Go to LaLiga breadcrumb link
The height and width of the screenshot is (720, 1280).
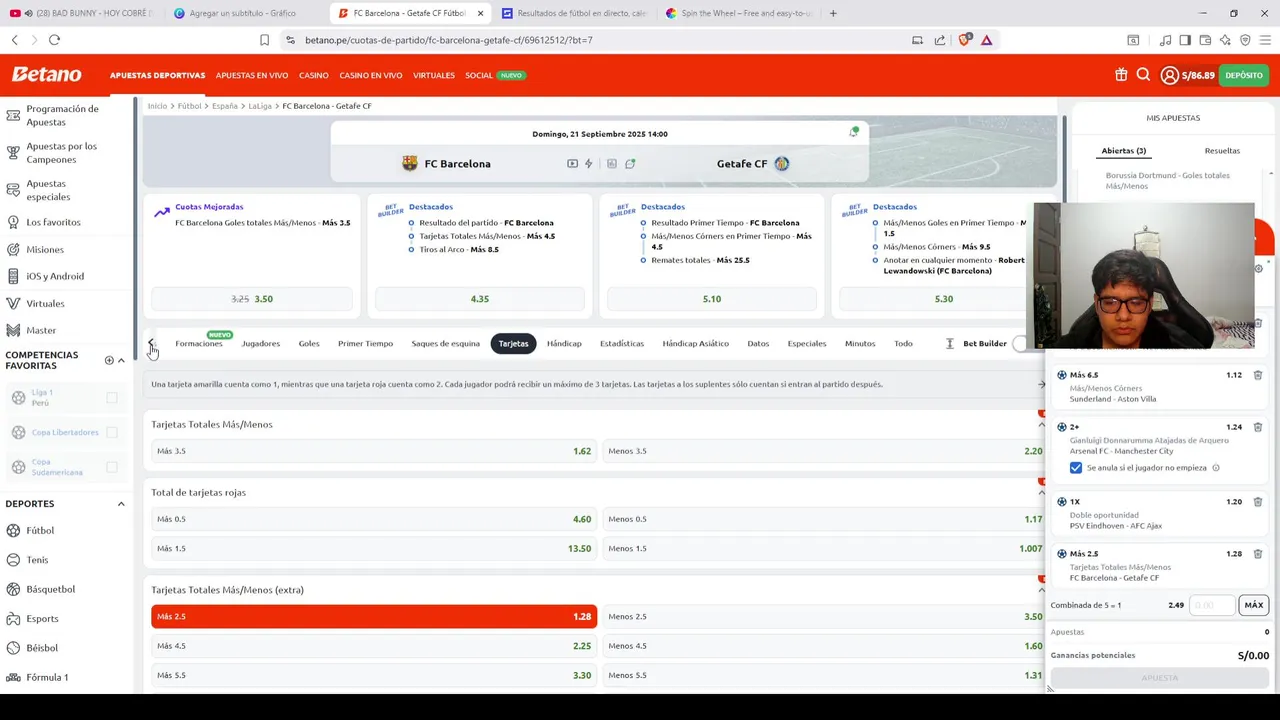(260, 106)
